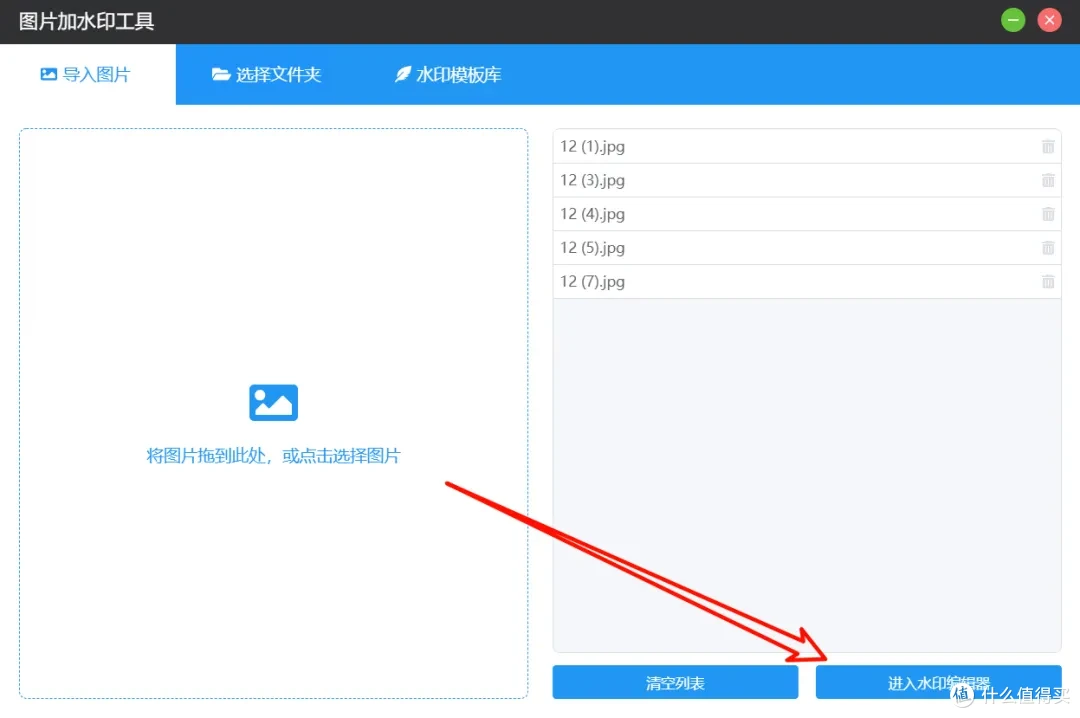The width and height of the screenshot is (1080, 718).
Task: Select the 12 (7).jpg file row
Action: (x=807, y=281)
